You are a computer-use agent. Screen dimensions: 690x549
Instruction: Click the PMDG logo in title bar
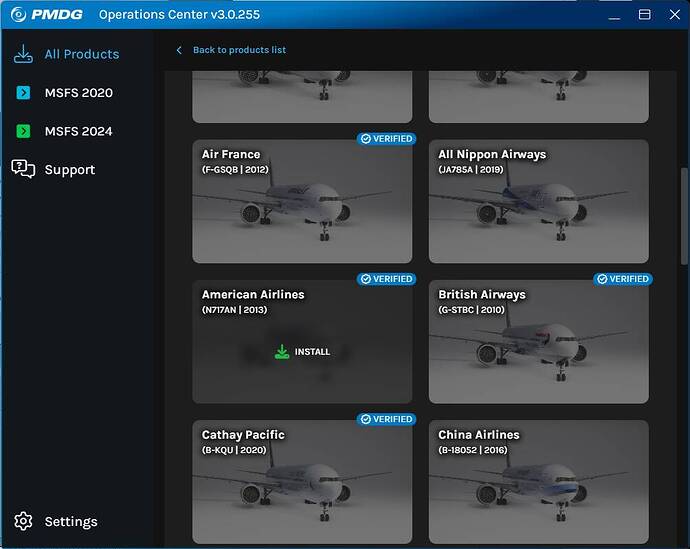pyautogui.click(x=47, y=15)
